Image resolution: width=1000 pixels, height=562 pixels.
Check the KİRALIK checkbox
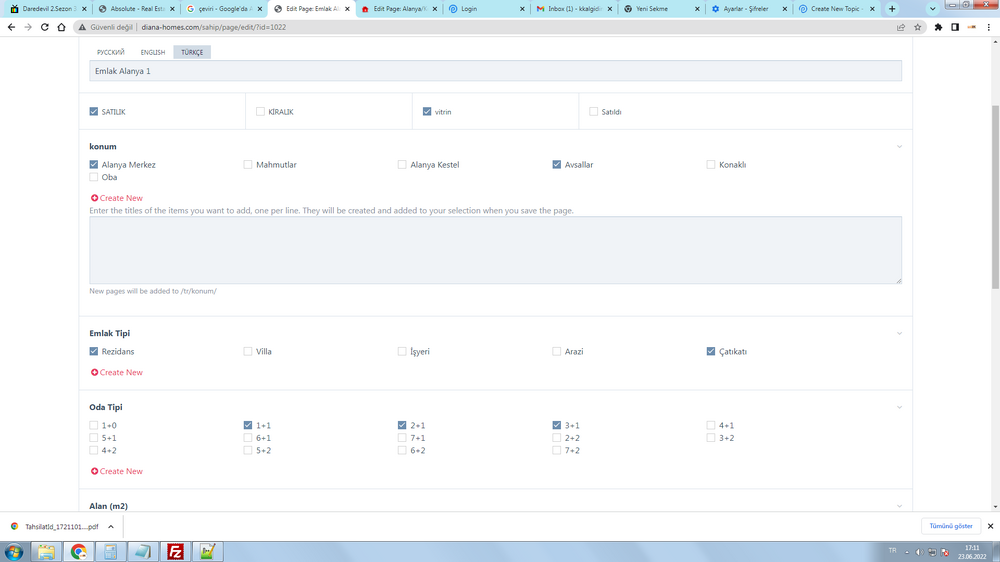[x=260, y=112]
